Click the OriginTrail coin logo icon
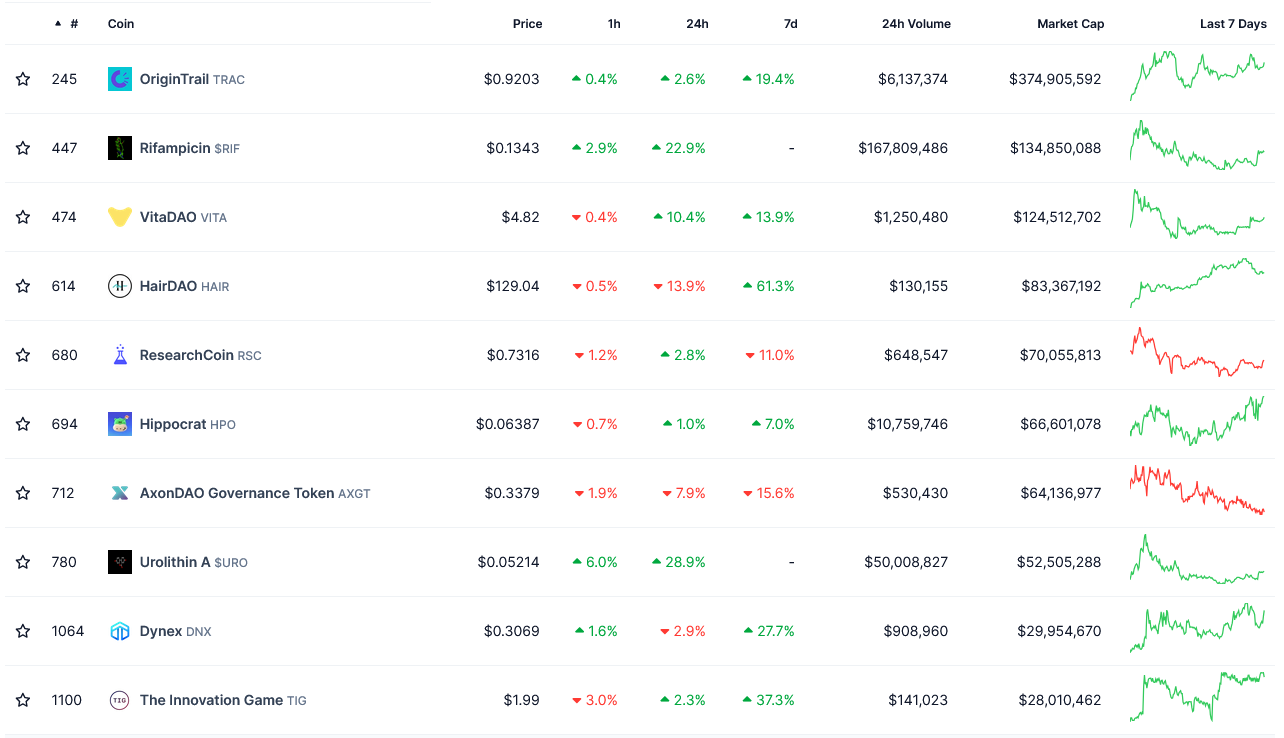Image resolution: width=1284 pixels, height=738 pixels. pyautogui.click(x=120, y=79)
